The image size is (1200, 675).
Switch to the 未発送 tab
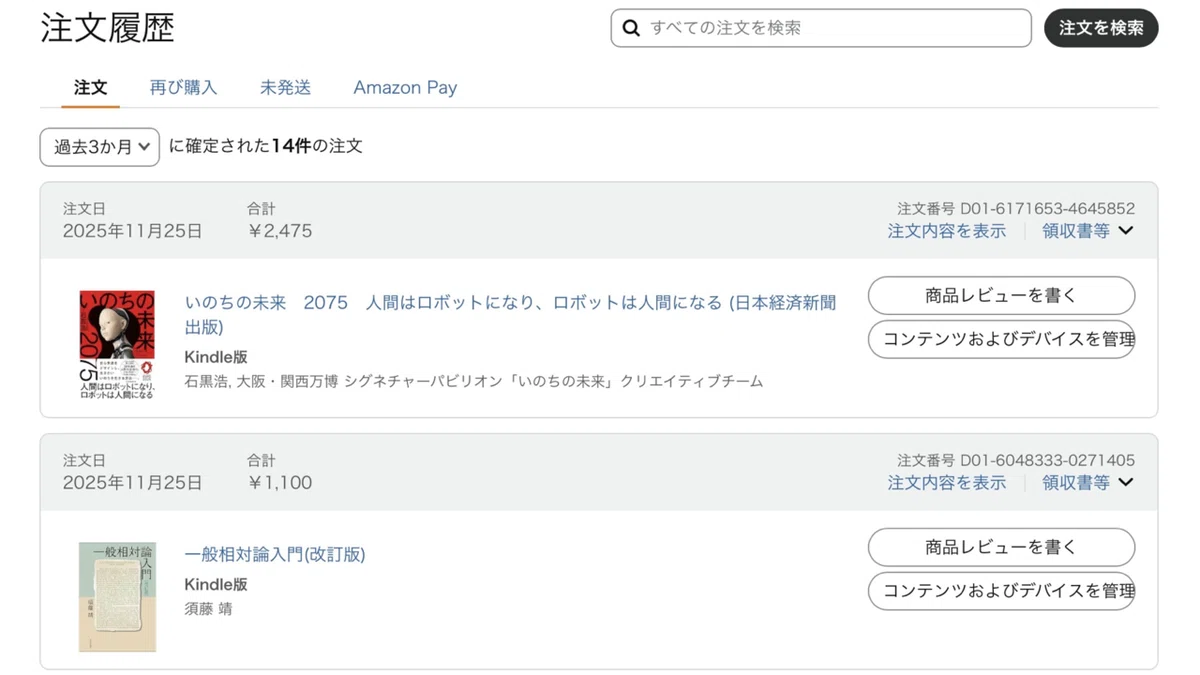click(x=285, y=87)
